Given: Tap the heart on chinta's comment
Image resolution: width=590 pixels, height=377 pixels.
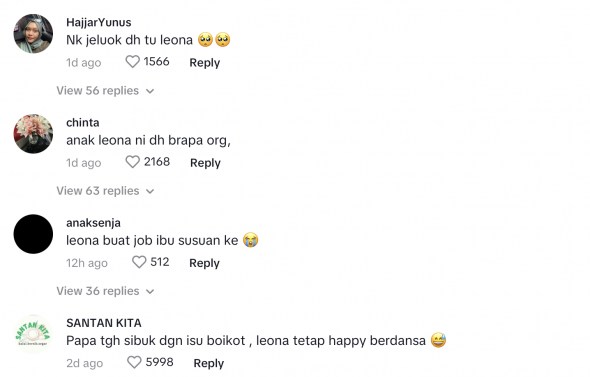Looking at the screenshot, I should pyautogui.click(x=132, y=162).
